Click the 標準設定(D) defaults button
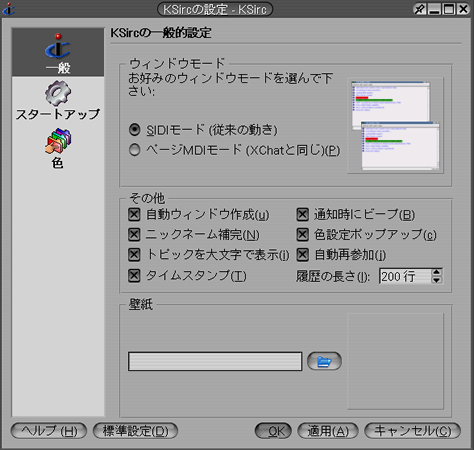 [x=135, y=431]
